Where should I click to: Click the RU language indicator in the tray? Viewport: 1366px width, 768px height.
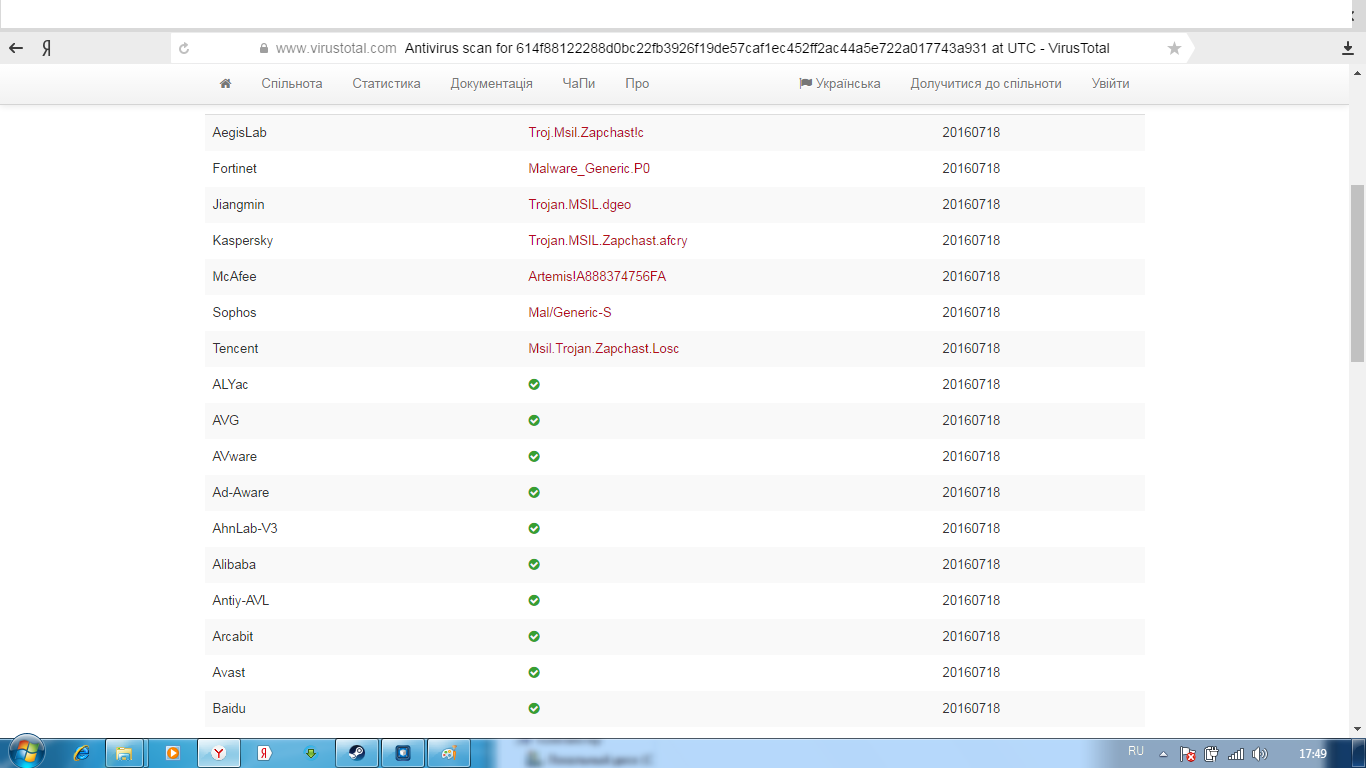coord(1136,751)
